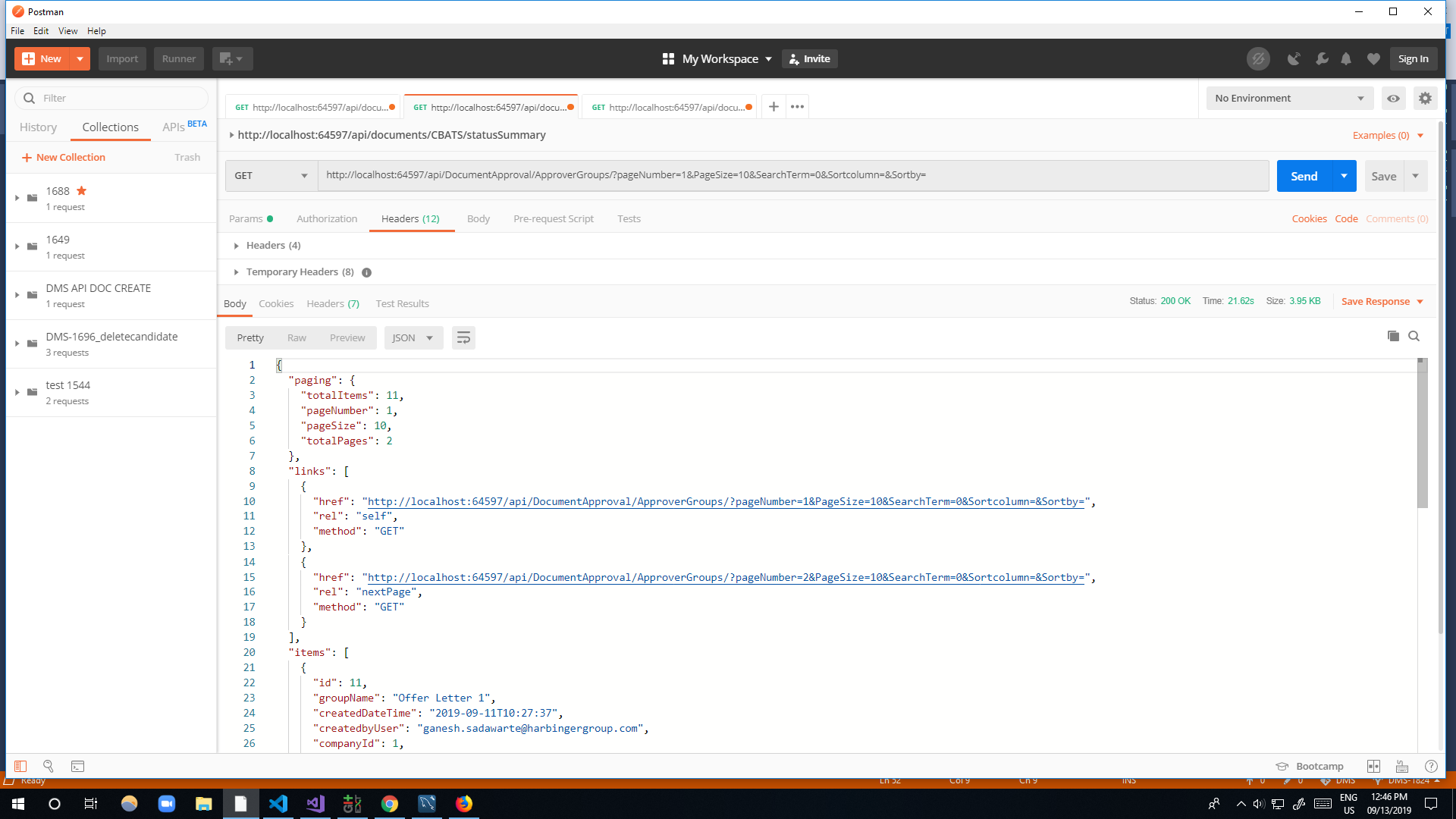Open the Examples (0) dropdown
The width and height of the screenshot is (1456, 819).
(1388, 136)
